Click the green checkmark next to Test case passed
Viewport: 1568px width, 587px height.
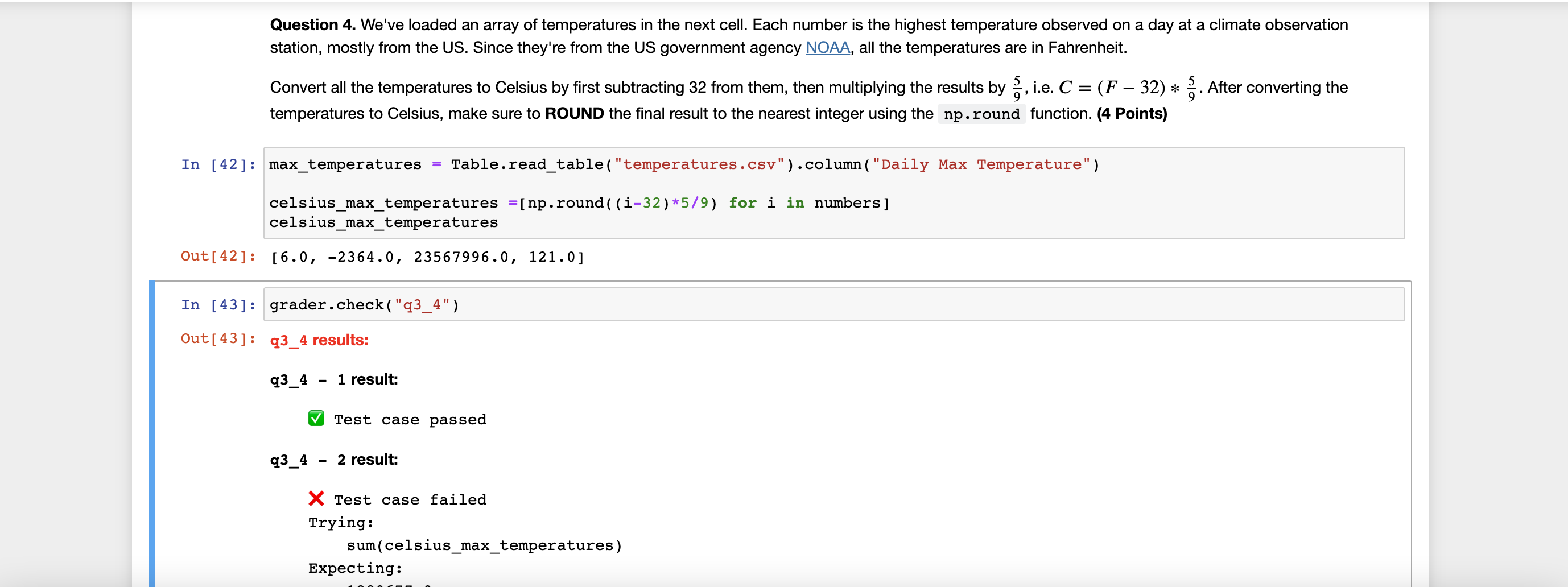[316, 419]
